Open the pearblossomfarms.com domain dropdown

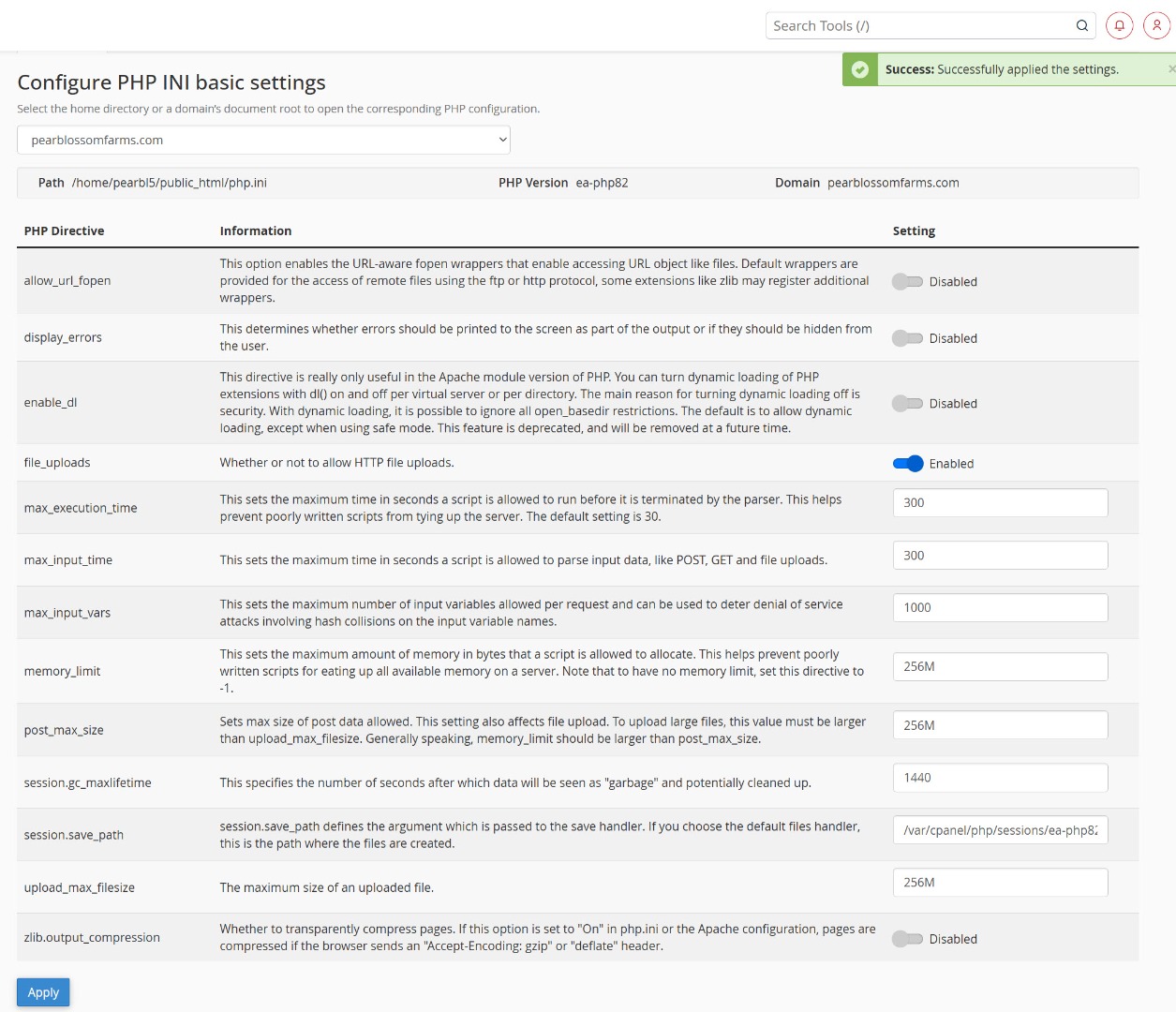tap(263, 141)
